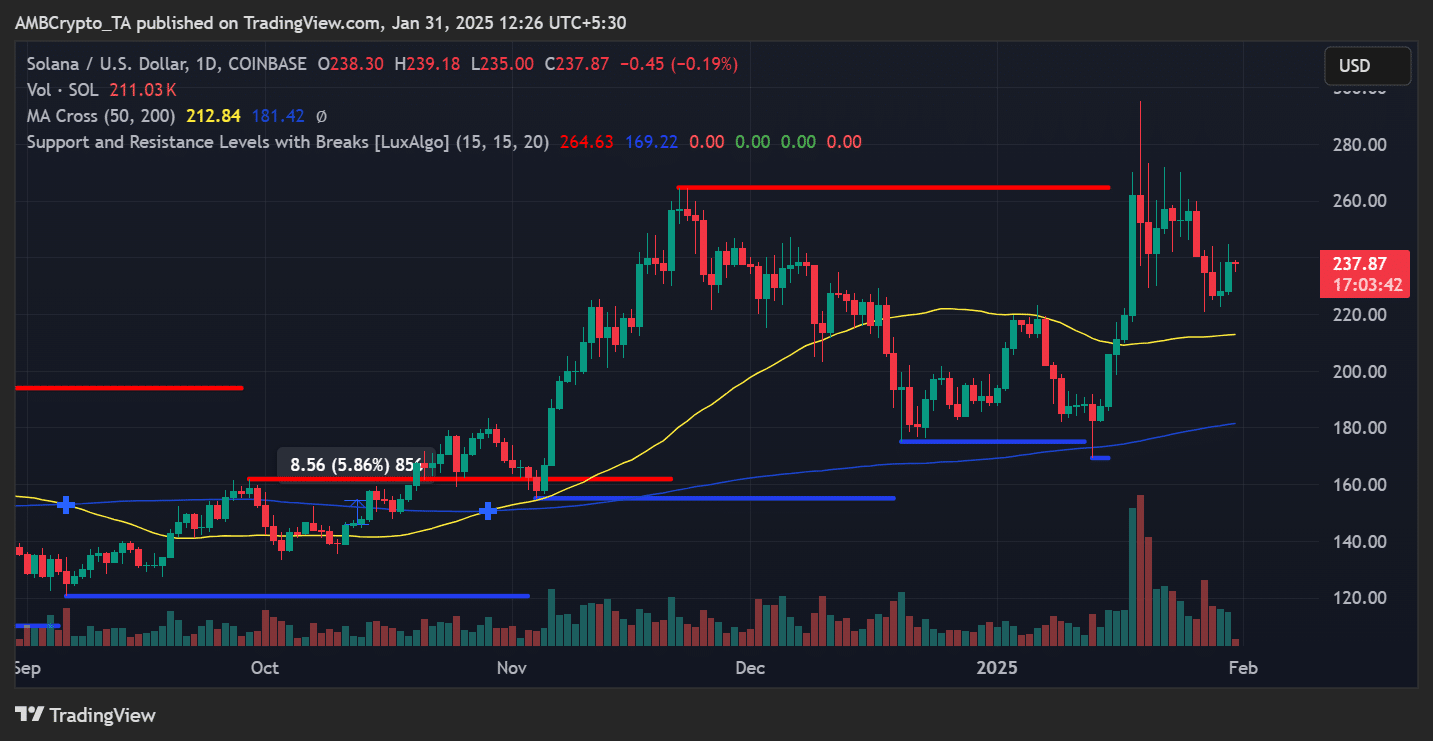This screenshot has height=741, width=1433.
Task: Click the Oct label on time axis
Action: (x=264, y=668)
